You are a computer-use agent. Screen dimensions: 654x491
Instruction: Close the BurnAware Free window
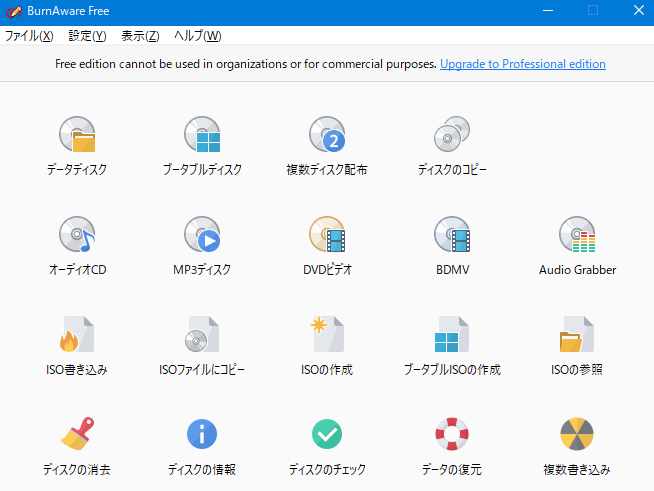click(x=639, y=10)
